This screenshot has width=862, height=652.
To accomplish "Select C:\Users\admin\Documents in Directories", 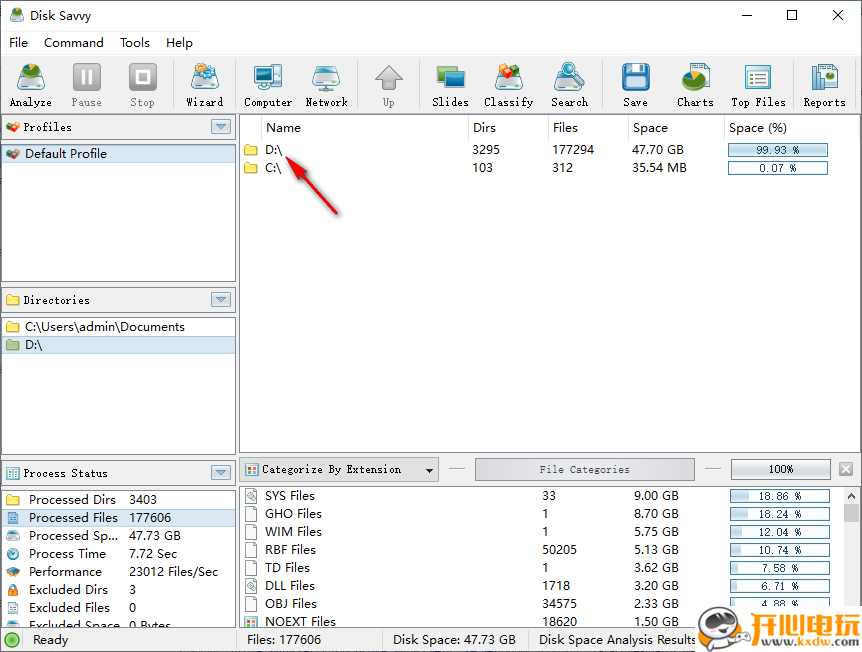I will tap(104, 327).
